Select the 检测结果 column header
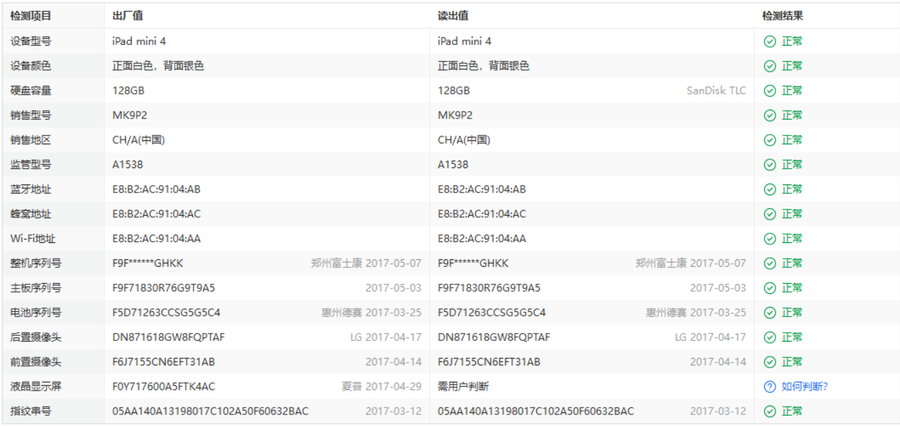 click(782, 16)
